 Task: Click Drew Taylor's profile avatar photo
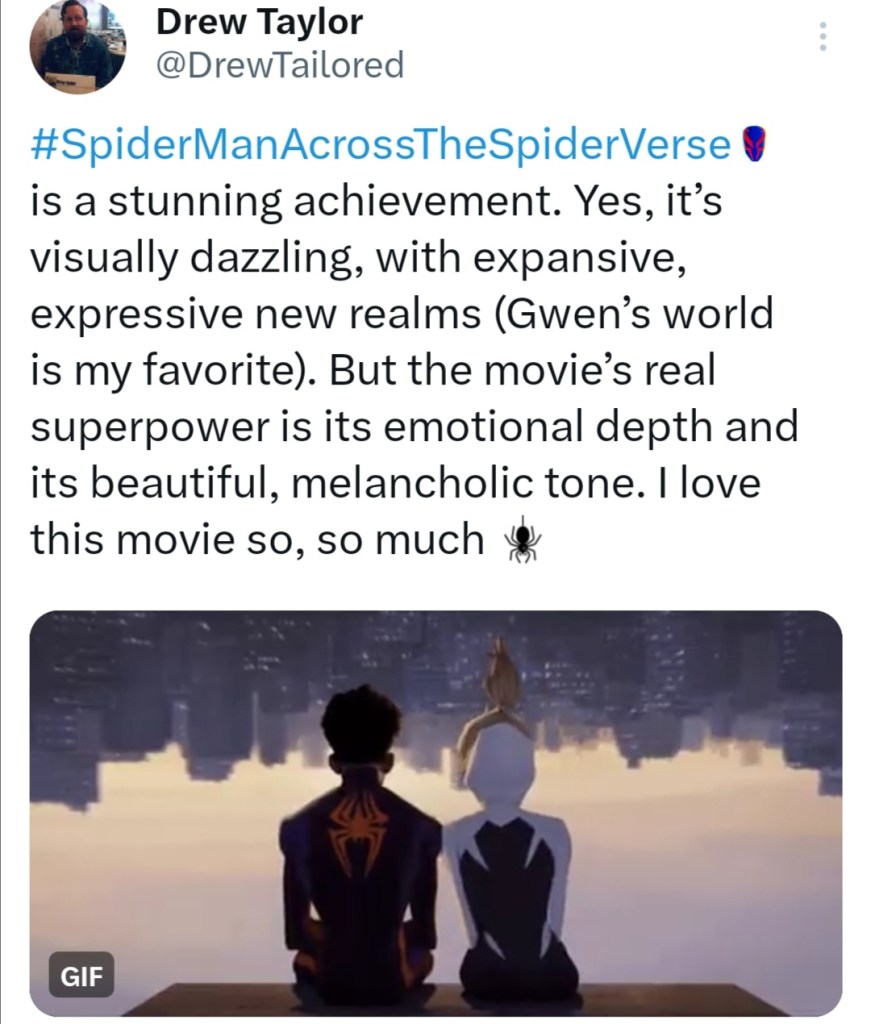[x=77, y=45]
